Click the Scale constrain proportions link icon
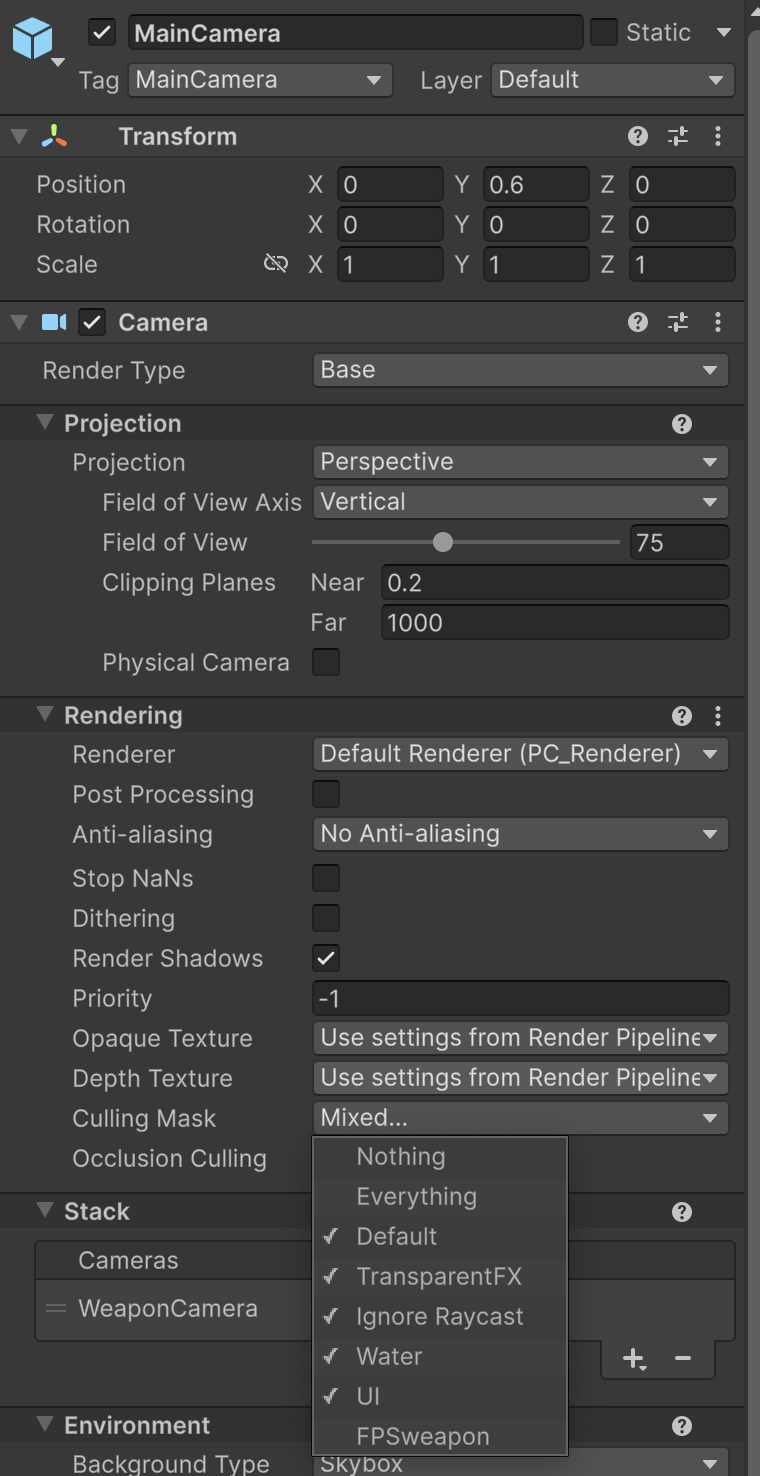Screen dimensions: 760x1476 (275, 264)
